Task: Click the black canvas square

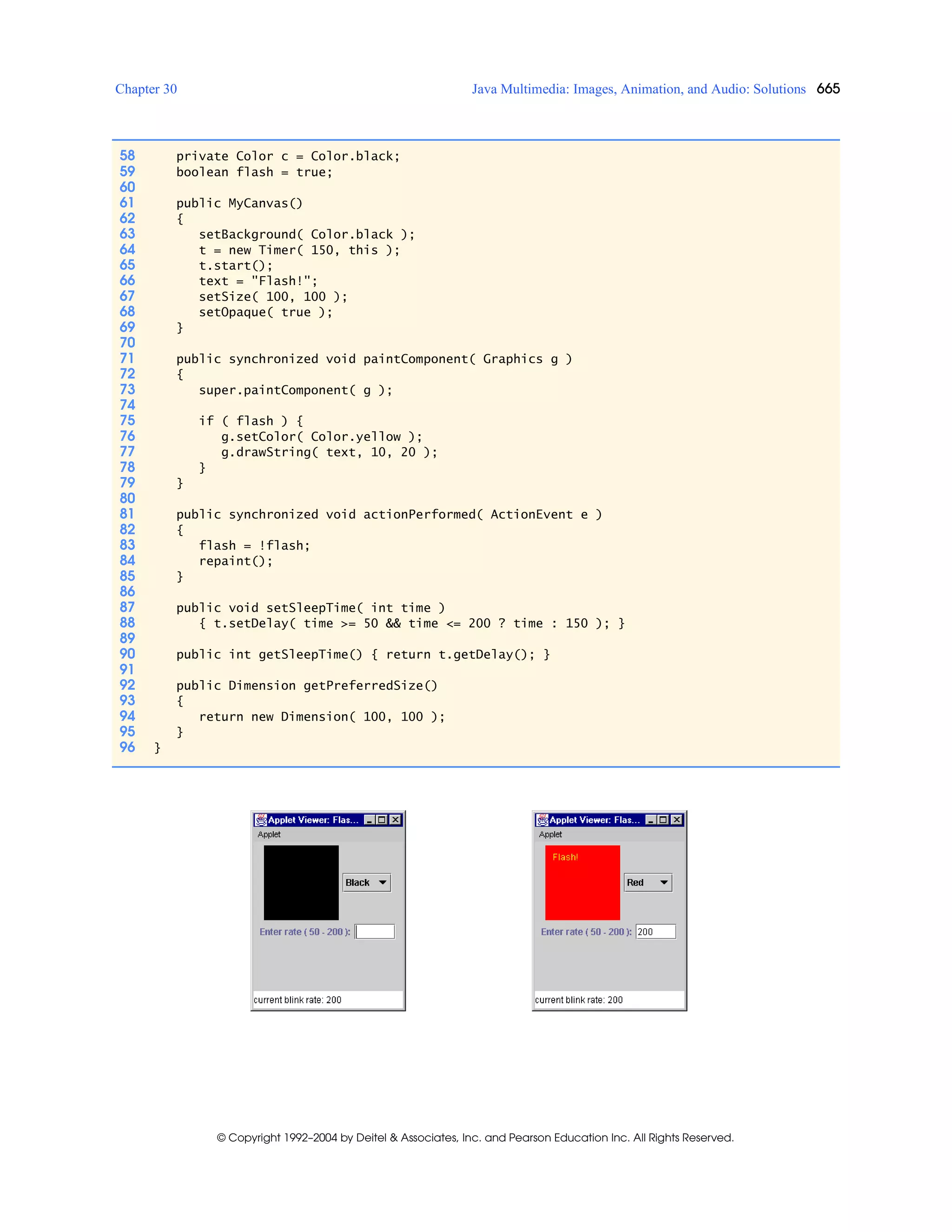Action: [301, 882]
